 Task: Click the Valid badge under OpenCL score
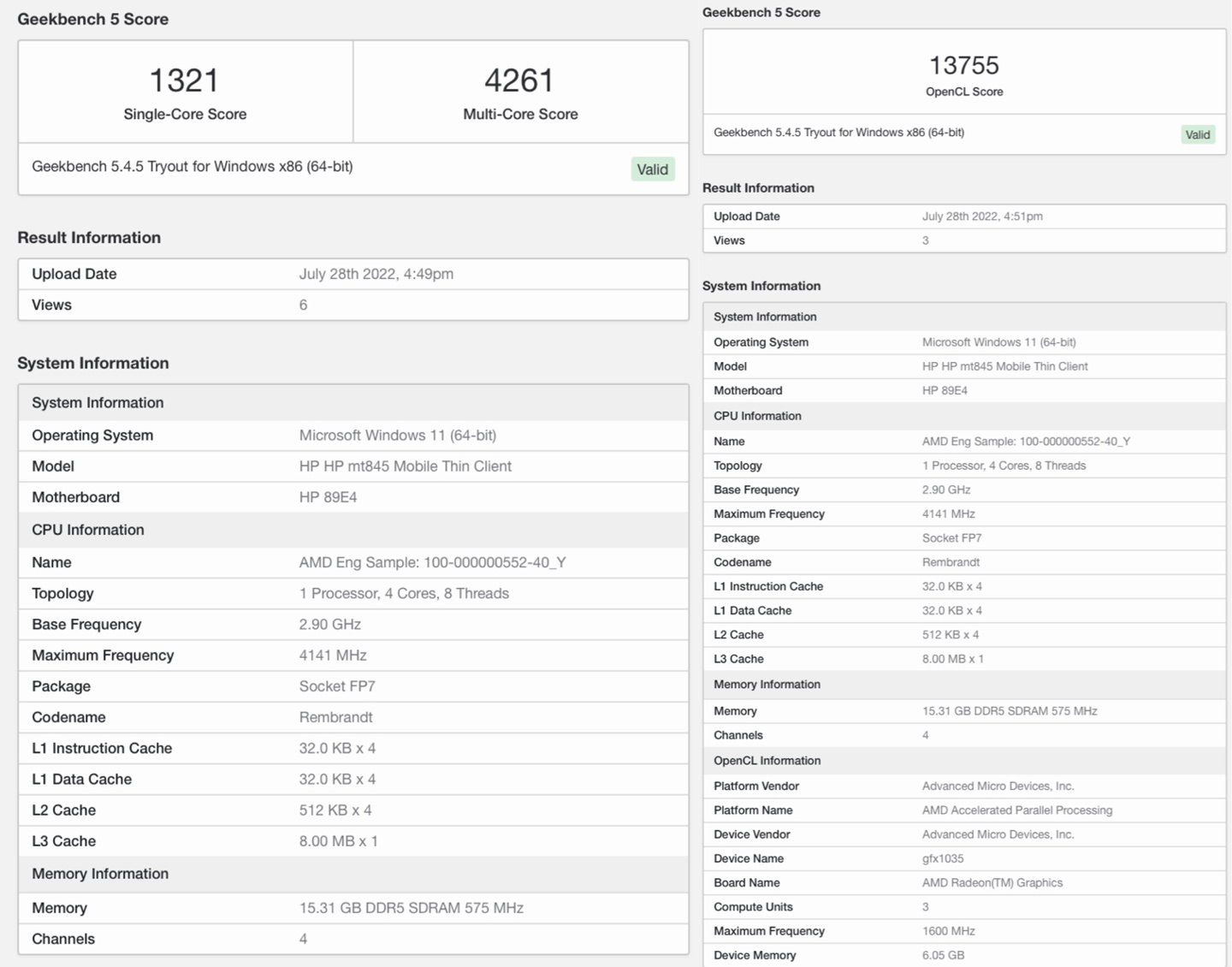tap(1198, 134)
